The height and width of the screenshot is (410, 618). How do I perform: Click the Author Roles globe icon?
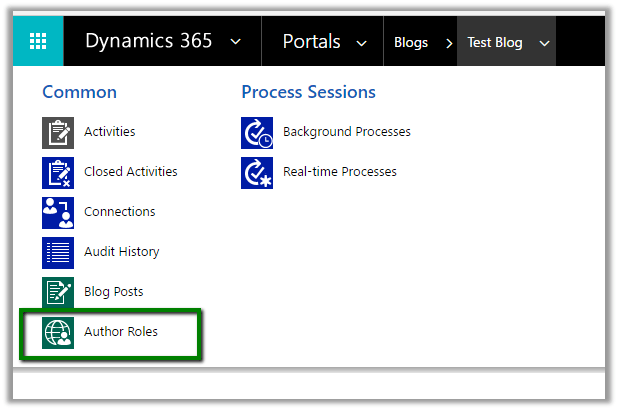point(58,332)
